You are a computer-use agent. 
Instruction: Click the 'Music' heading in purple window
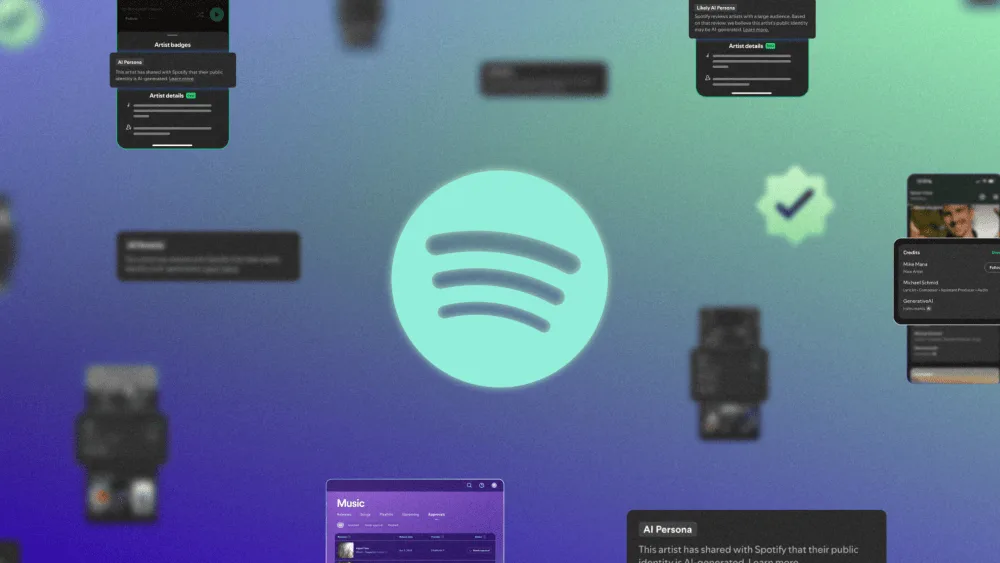(x=351, y=503)
